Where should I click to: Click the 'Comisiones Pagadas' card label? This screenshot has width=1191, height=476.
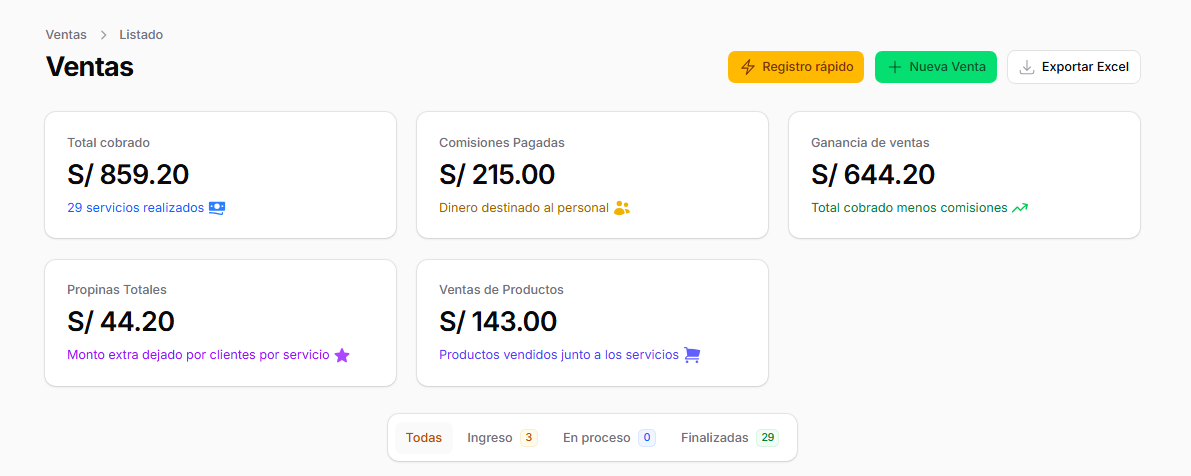coord(501,142)
